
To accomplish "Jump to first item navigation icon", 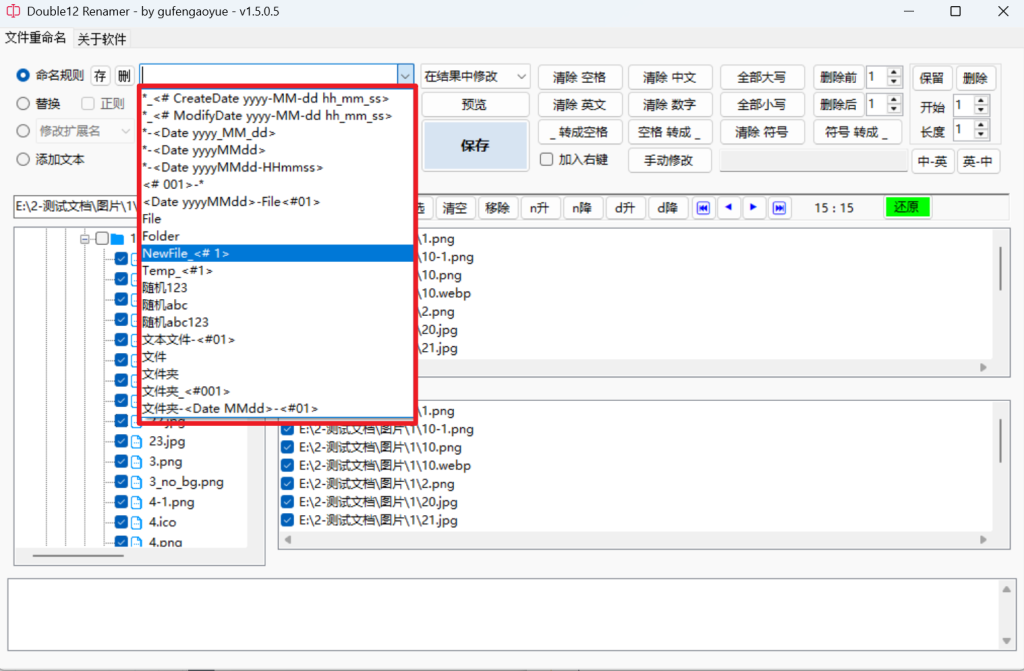I will pyautogui.click(x=703, y=208).
